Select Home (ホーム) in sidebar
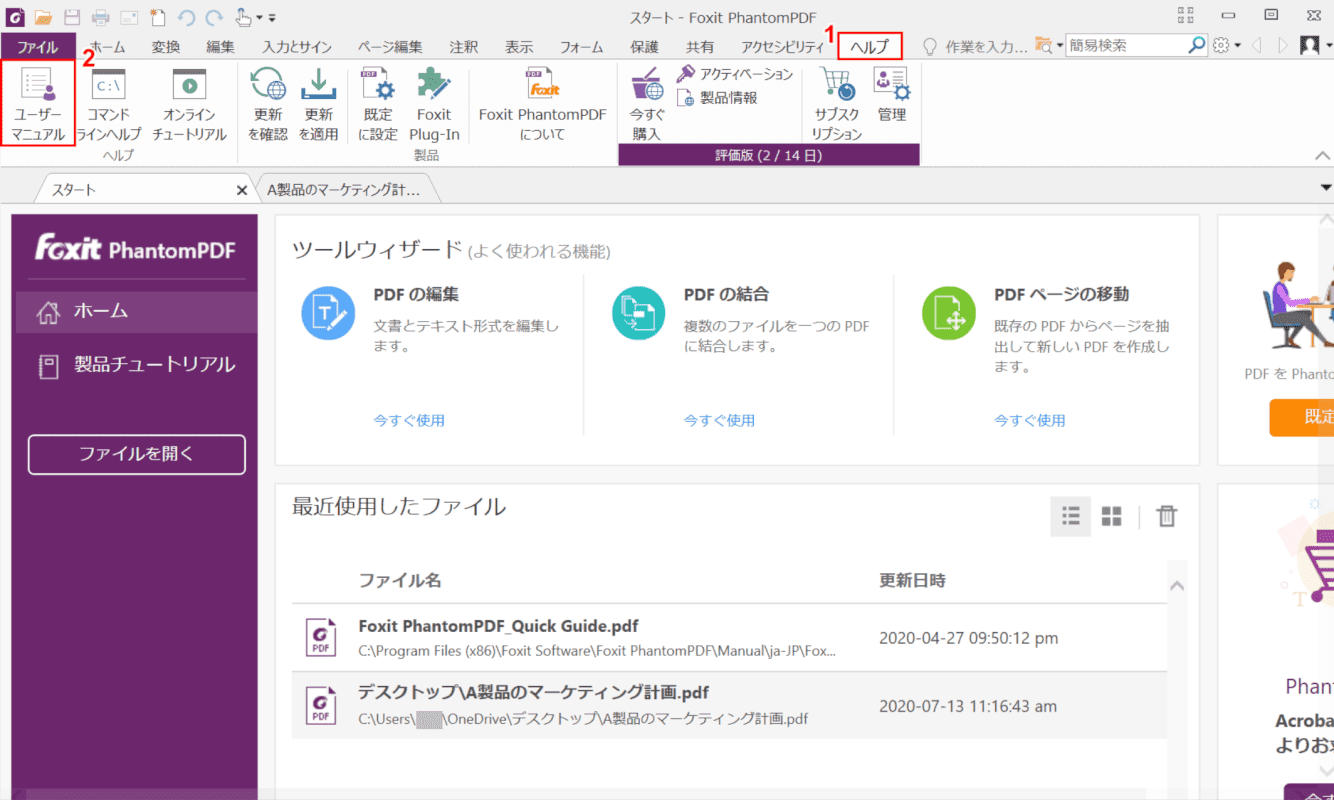 [136, 312]
